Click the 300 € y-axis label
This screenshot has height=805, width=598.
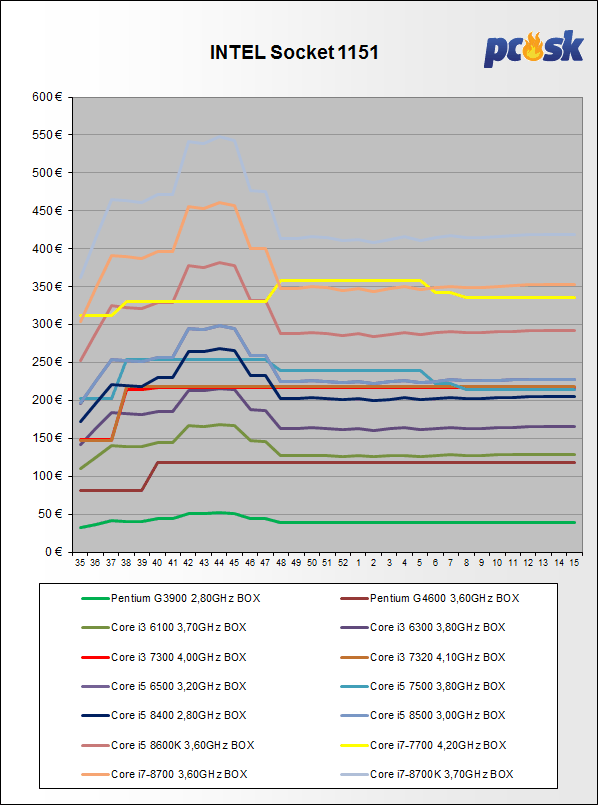coord(47,324)
